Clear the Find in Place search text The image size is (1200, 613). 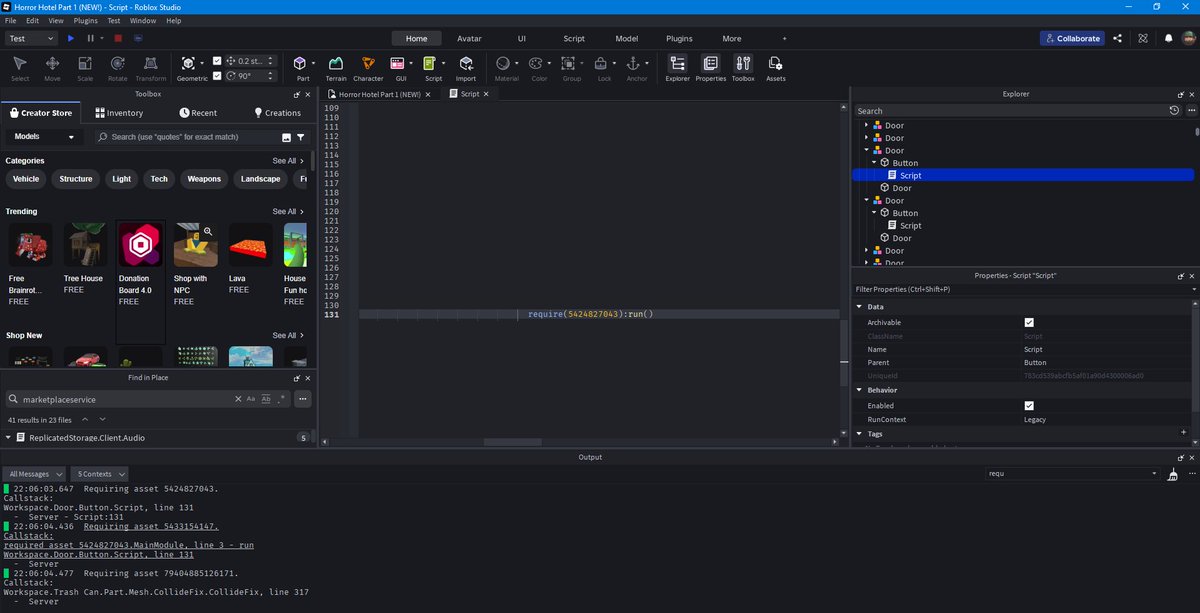(237, 398)
